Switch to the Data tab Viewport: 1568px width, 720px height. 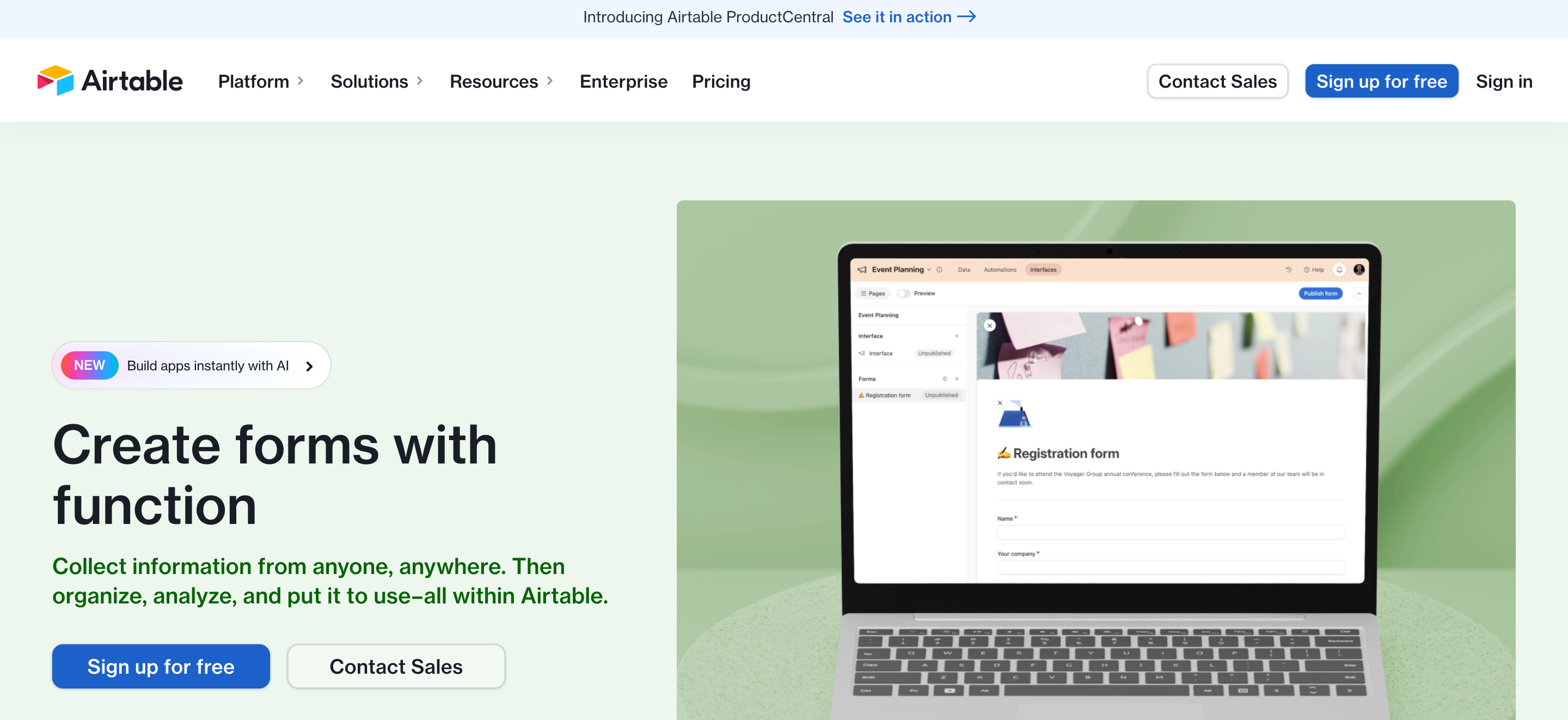964,270
